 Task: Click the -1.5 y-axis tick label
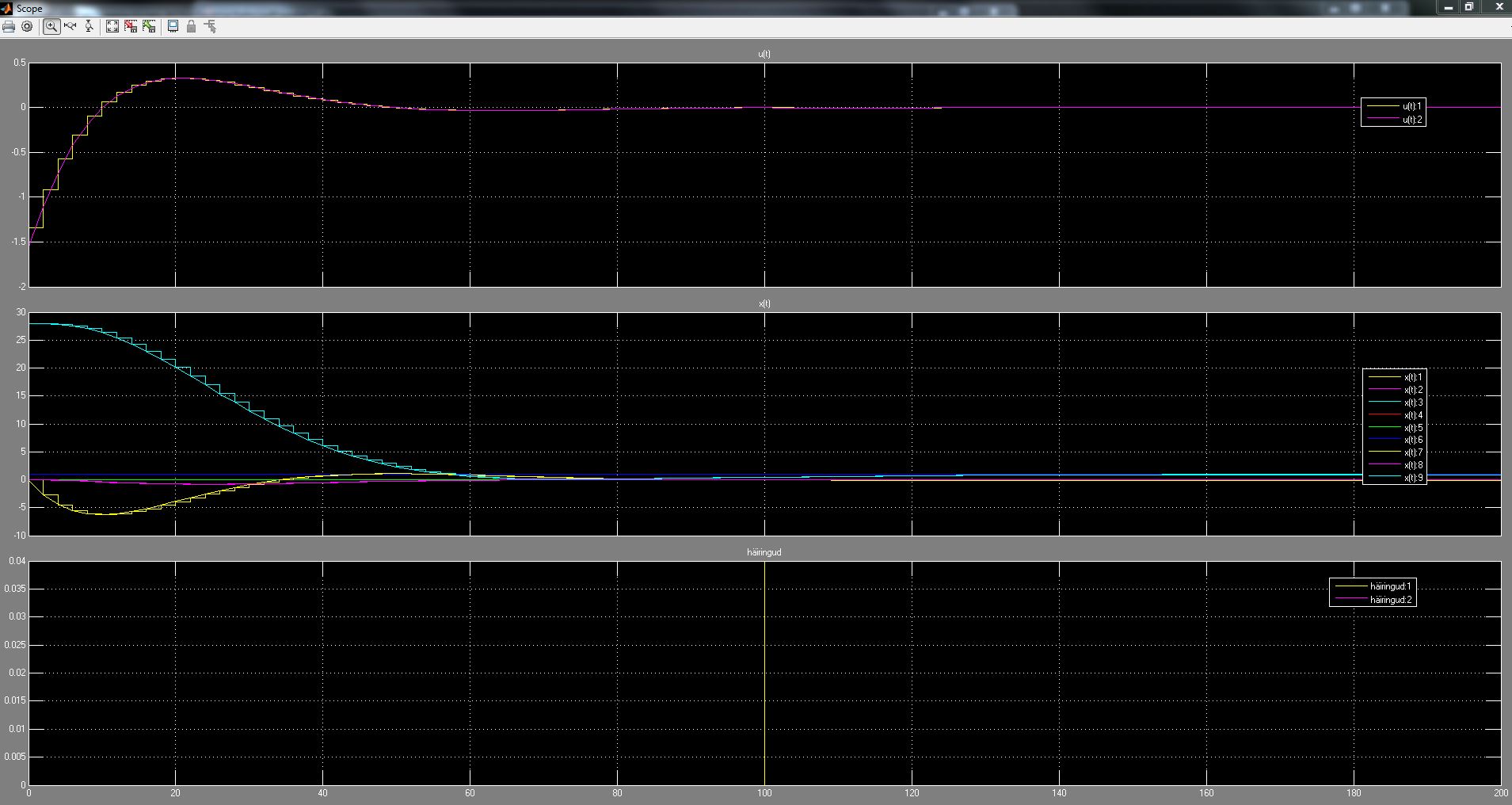[18, 242]
